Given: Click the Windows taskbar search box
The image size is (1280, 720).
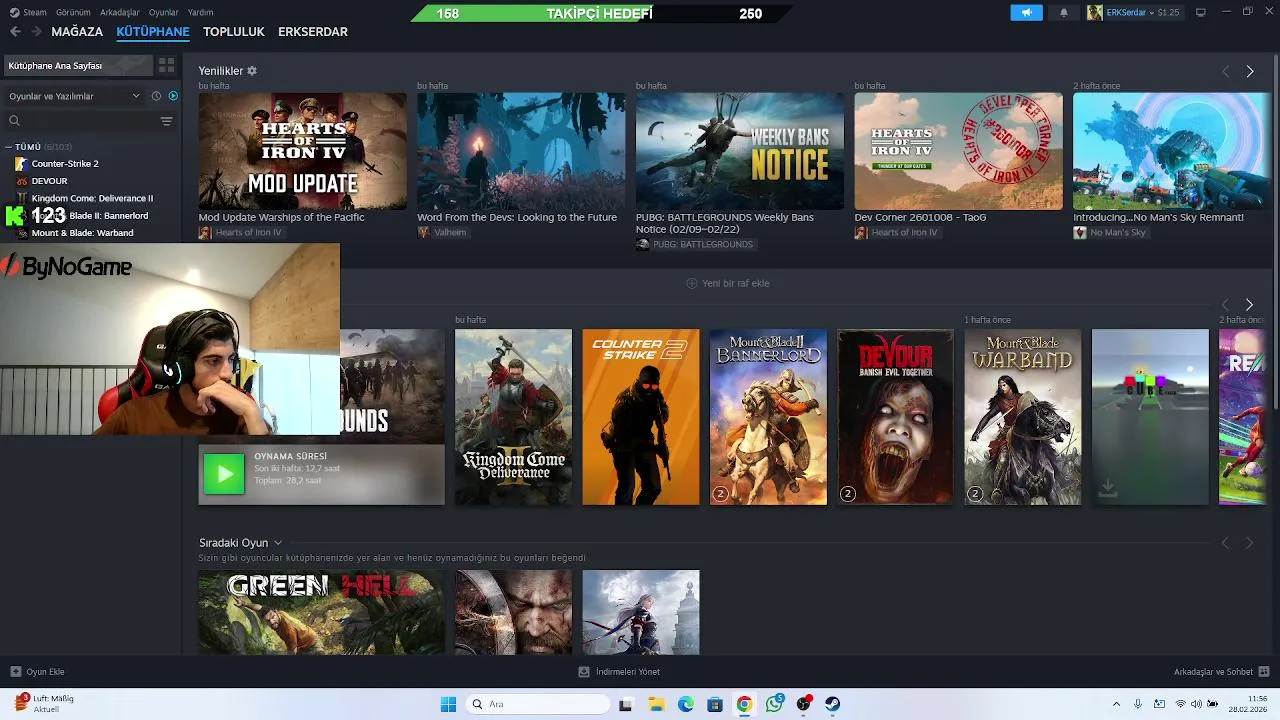Looking at the screenshot, I should (x=538, y=704).
